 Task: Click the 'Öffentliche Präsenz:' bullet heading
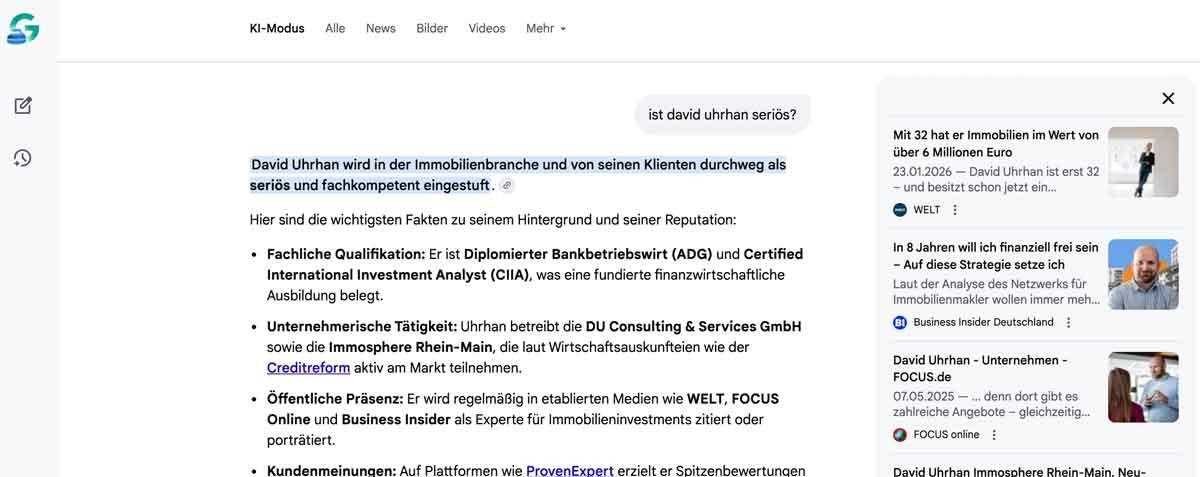tap(335, 398)
